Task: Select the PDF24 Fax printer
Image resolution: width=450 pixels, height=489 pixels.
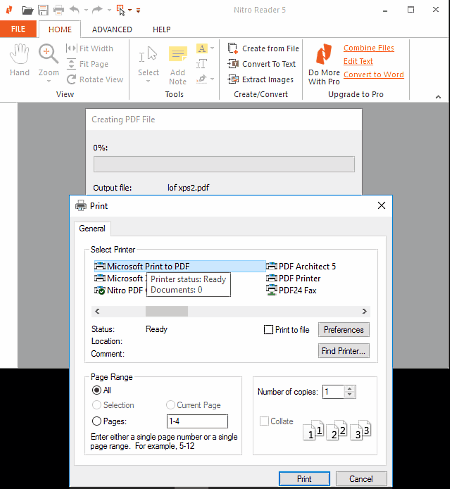Action: click(291, 290)
